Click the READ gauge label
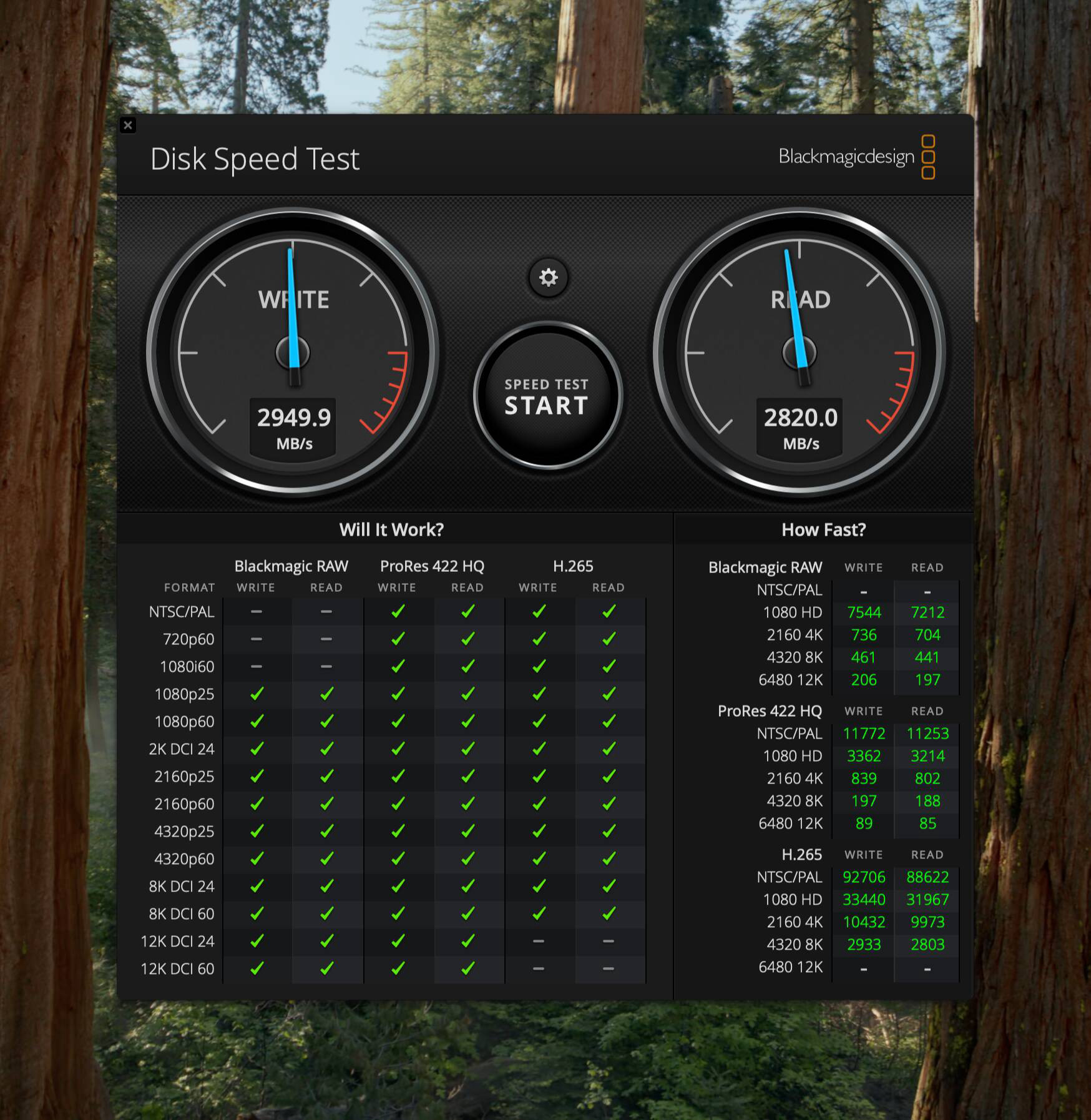1091x1120 pixels. point(800,300)
